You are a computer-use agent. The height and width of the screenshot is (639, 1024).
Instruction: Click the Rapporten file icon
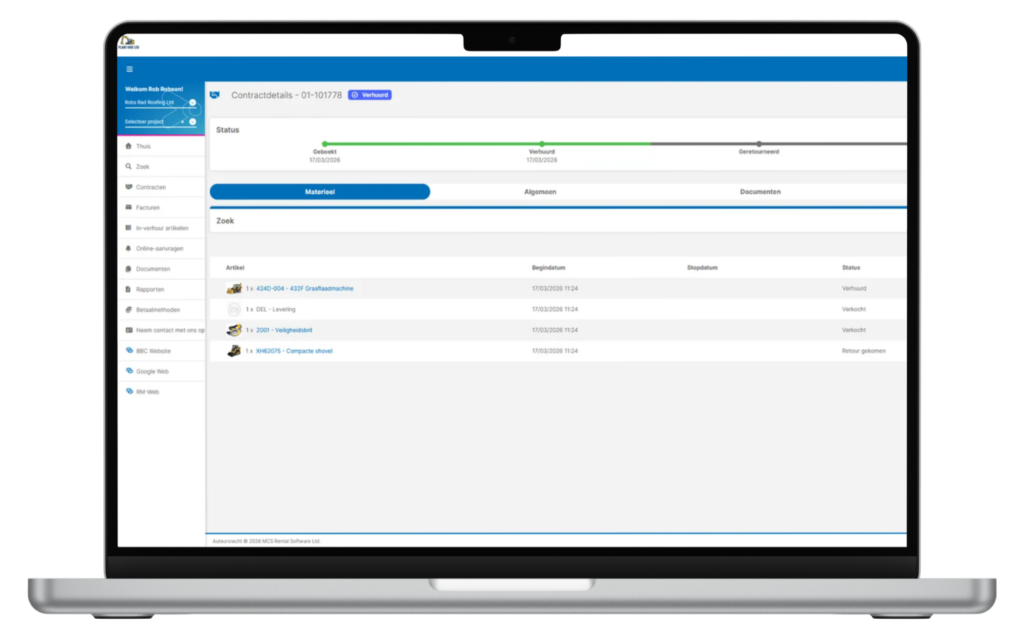129,289
